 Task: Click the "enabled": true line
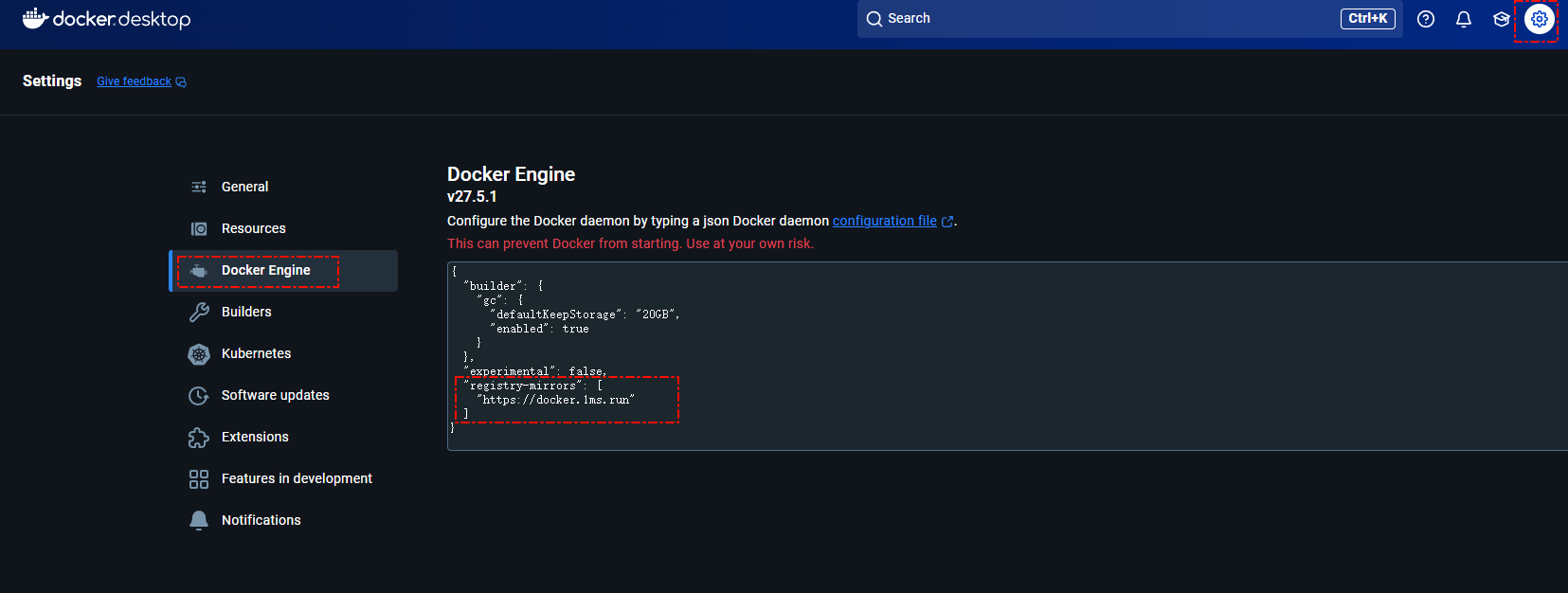pos(539,329)
